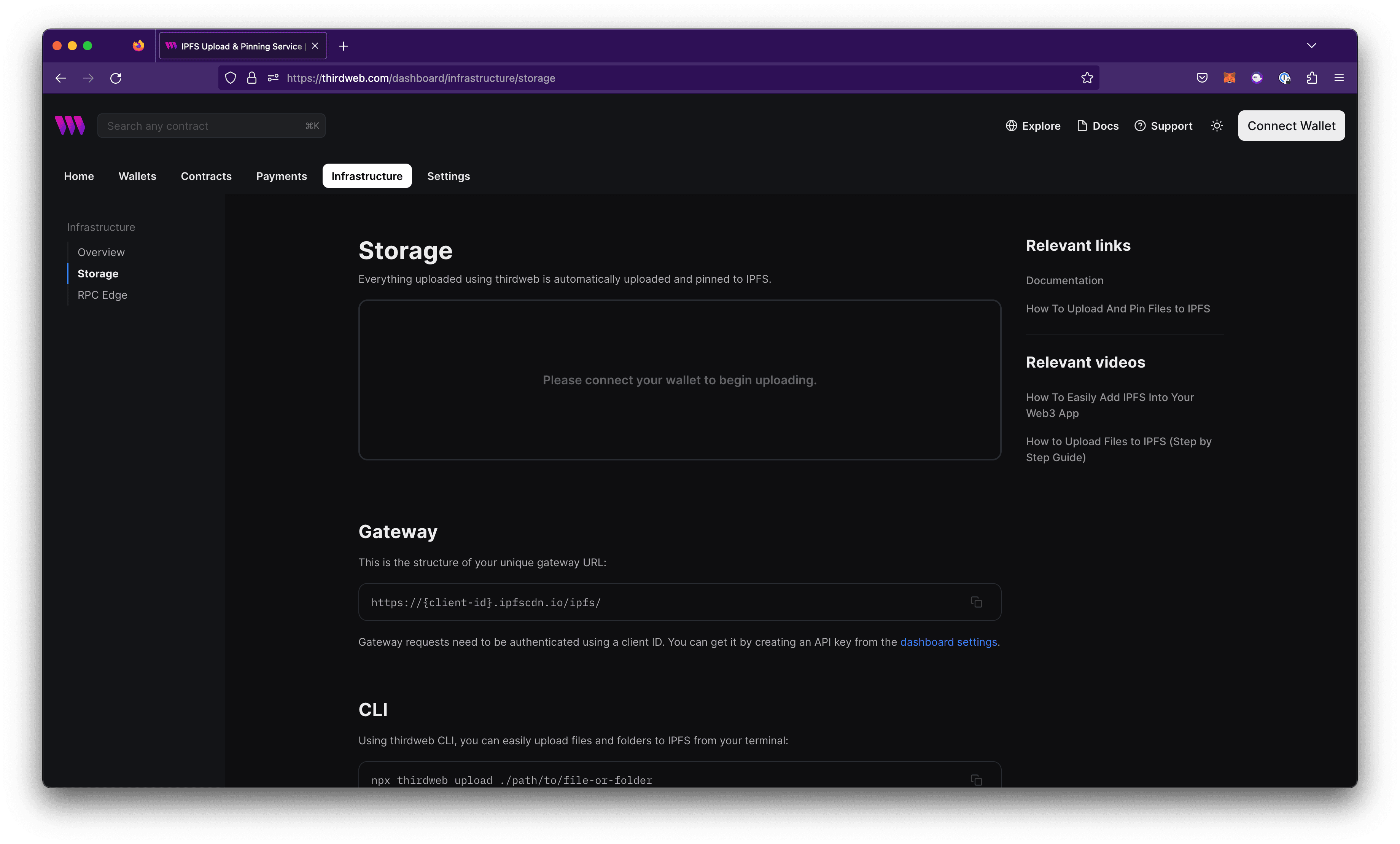Click the Explore globe icon
The height and width of the screenshot is (844, 1400).
1011,125
